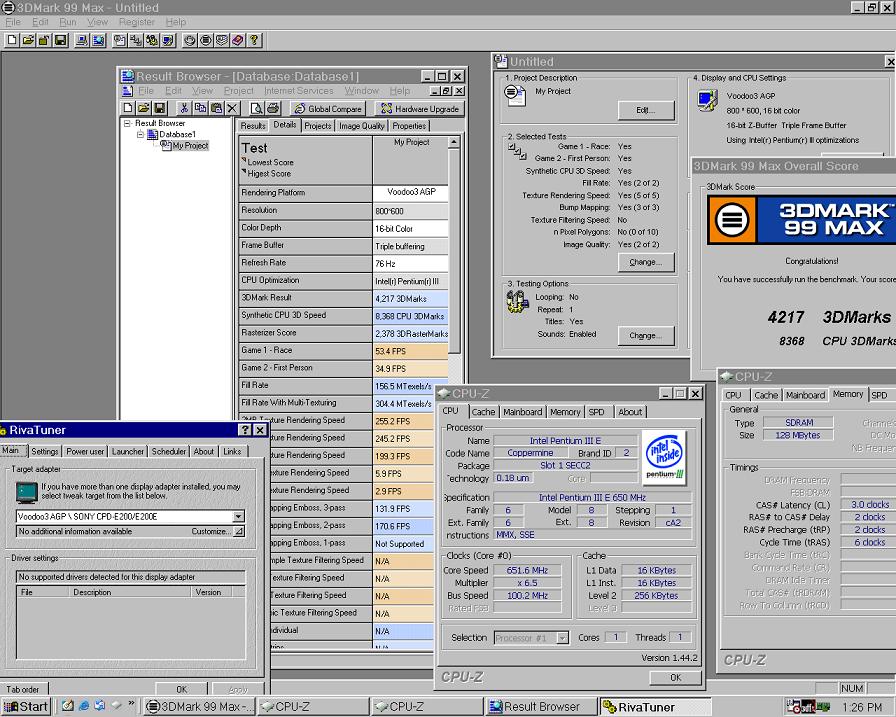This screenshot has height=717, width=896.
Task: Click Show Desktop icon in quick launch
Action: (67, 706)
